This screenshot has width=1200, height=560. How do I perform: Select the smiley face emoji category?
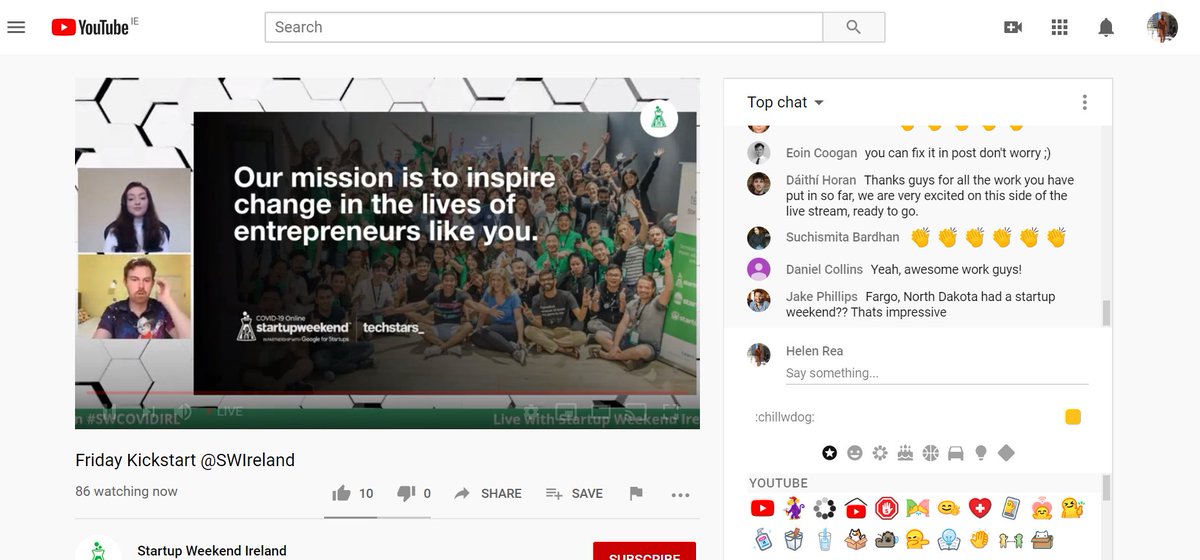(855, 453)
